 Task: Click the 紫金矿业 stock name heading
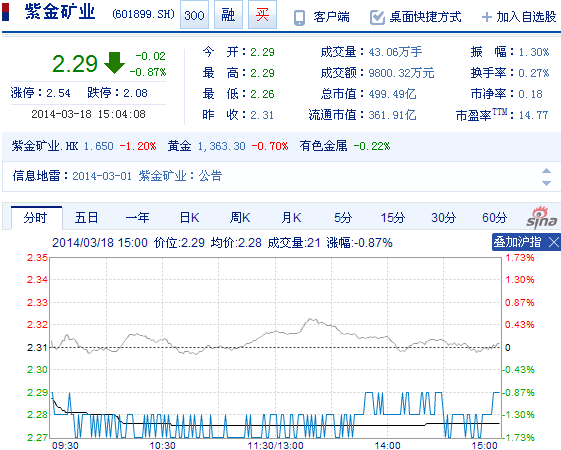click(60, 12)
